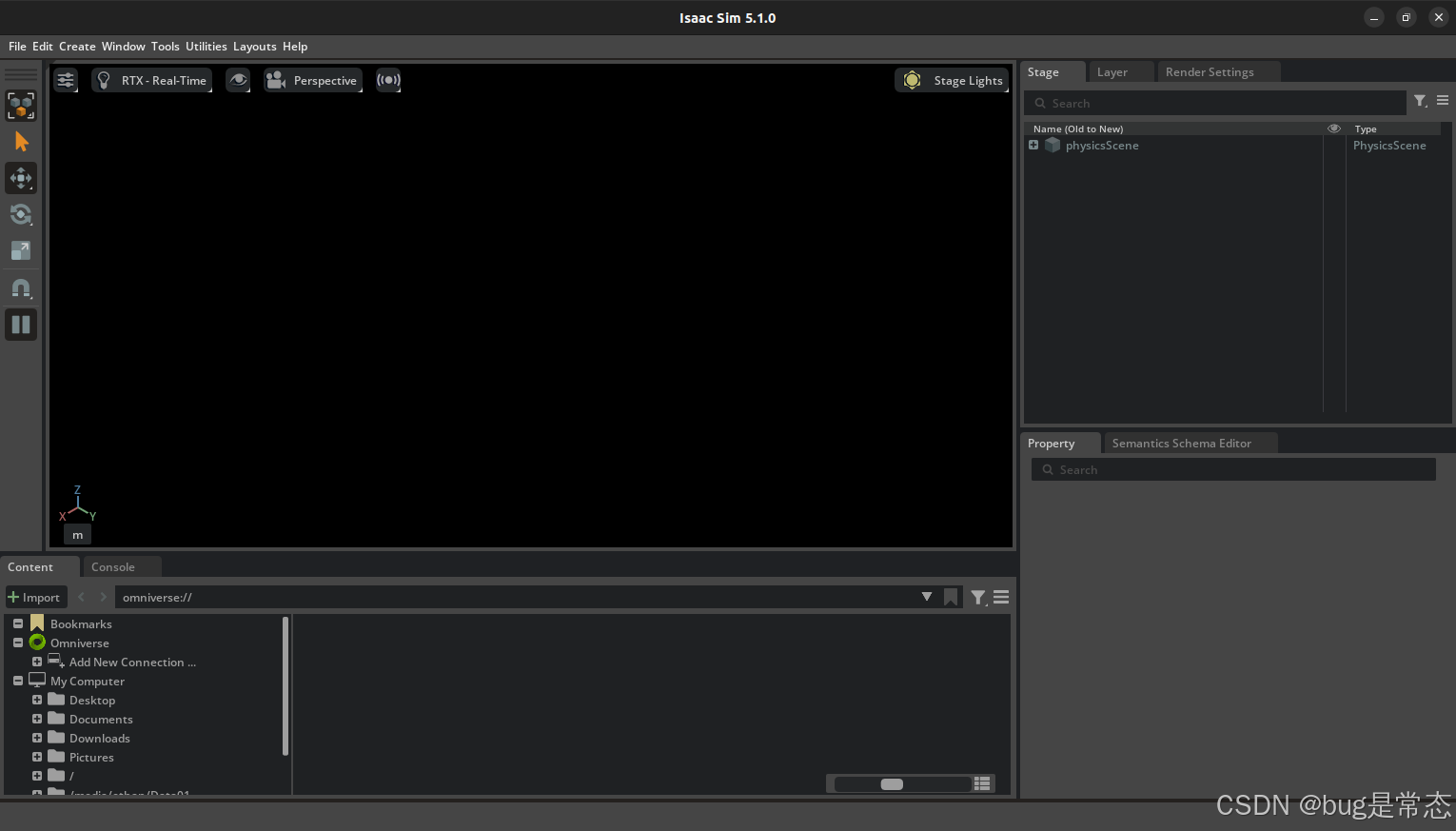
Task: Focus the Stage panel search field
Action: (x=1215, y=103)
